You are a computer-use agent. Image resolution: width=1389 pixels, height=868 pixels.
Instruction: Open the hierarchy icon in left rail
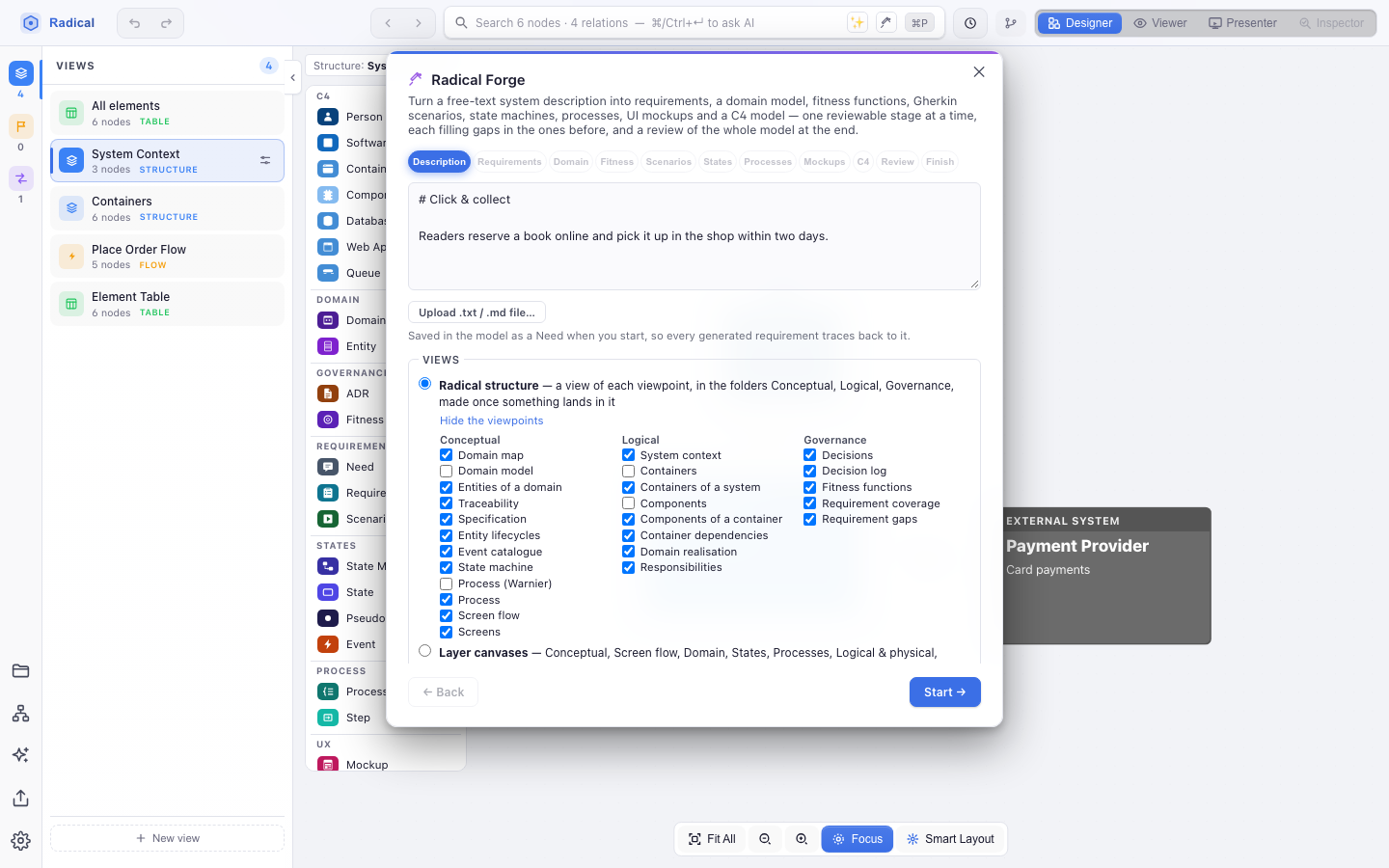[x=20, y=714]
